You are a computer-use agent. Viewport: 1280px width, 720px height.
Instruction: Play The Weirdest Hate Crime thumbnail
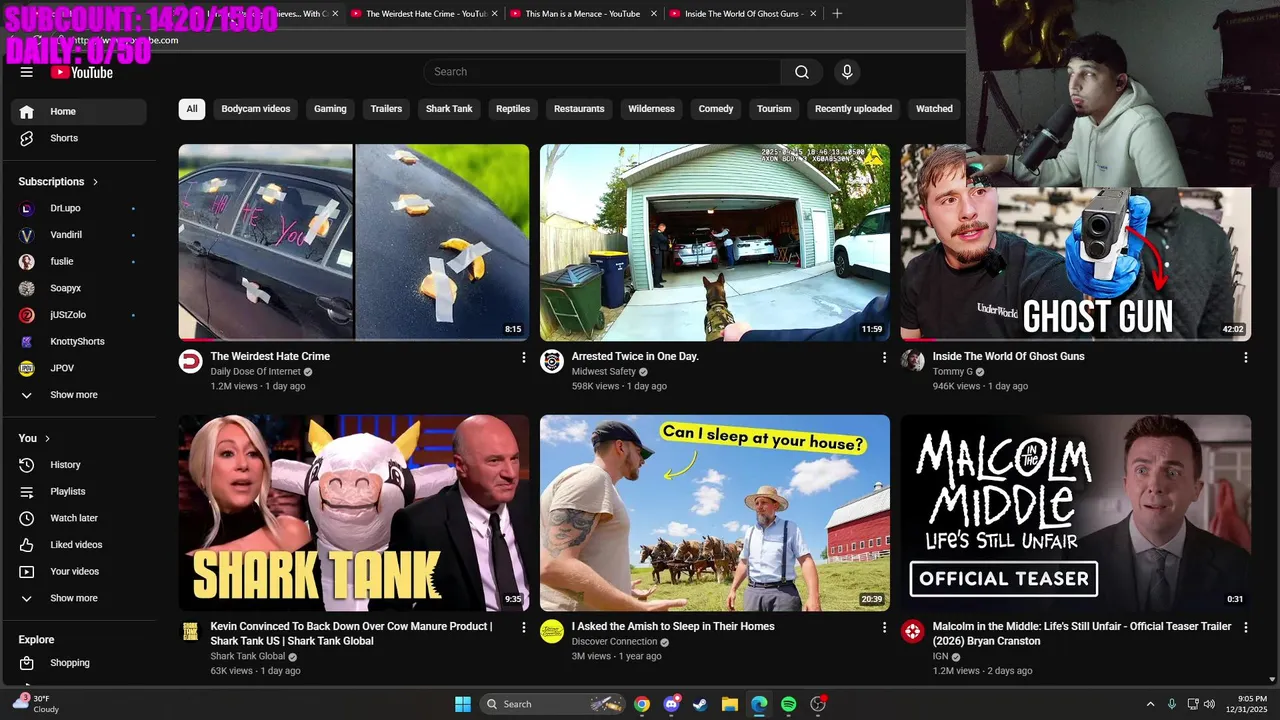[354, 242]
